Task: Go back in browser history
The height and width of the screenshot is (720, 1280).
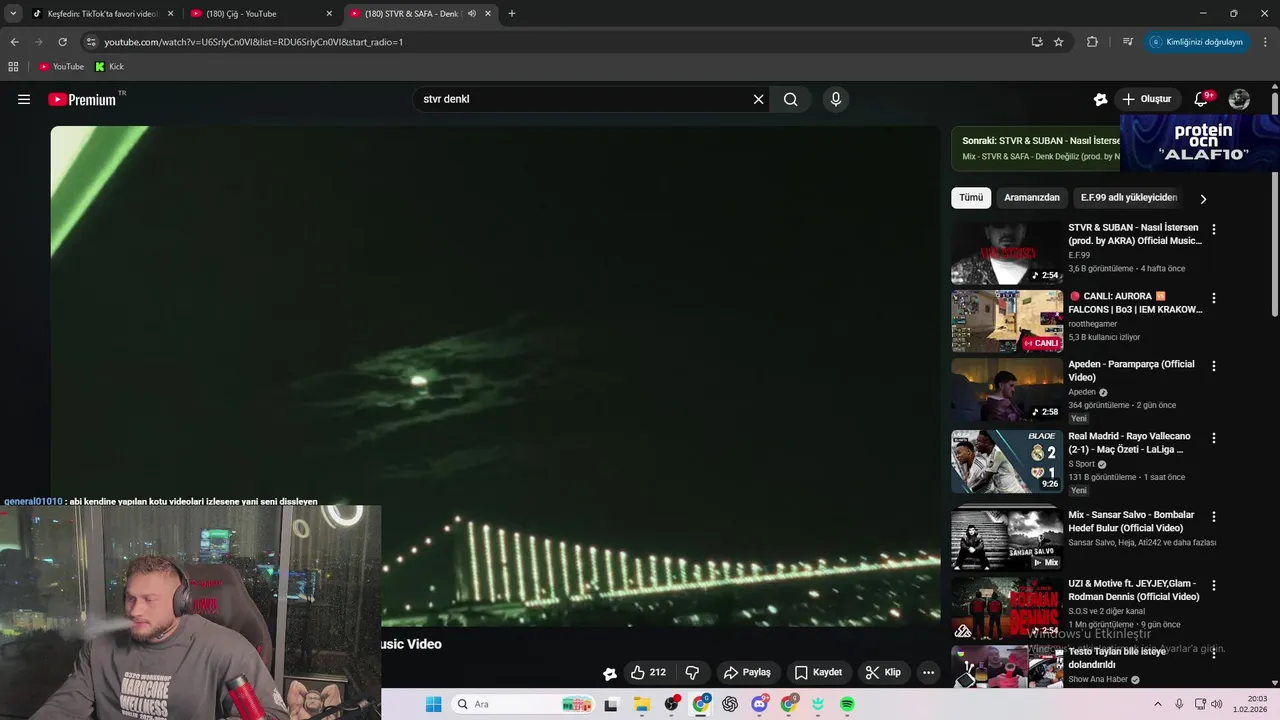Action: (14, 42)
